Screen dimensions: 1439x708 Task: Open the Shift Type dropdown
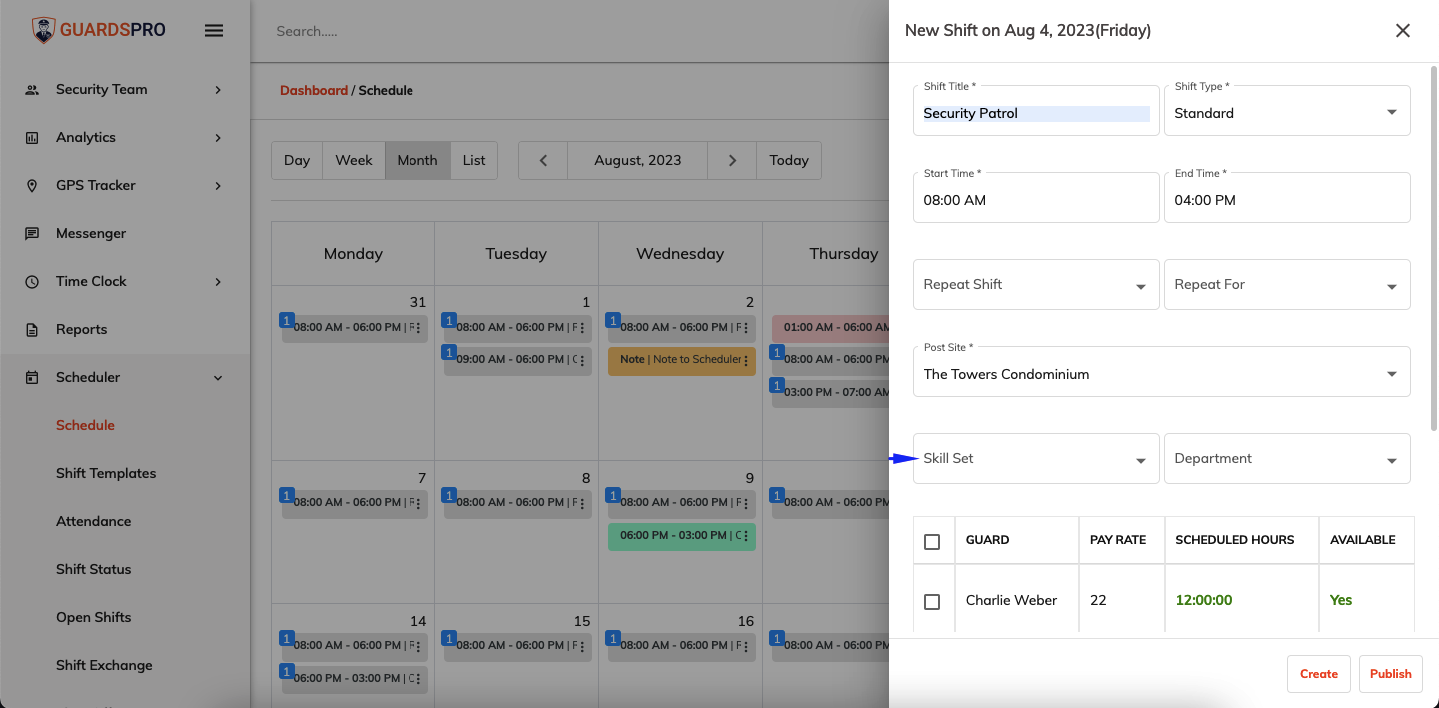coord(1287,111)
